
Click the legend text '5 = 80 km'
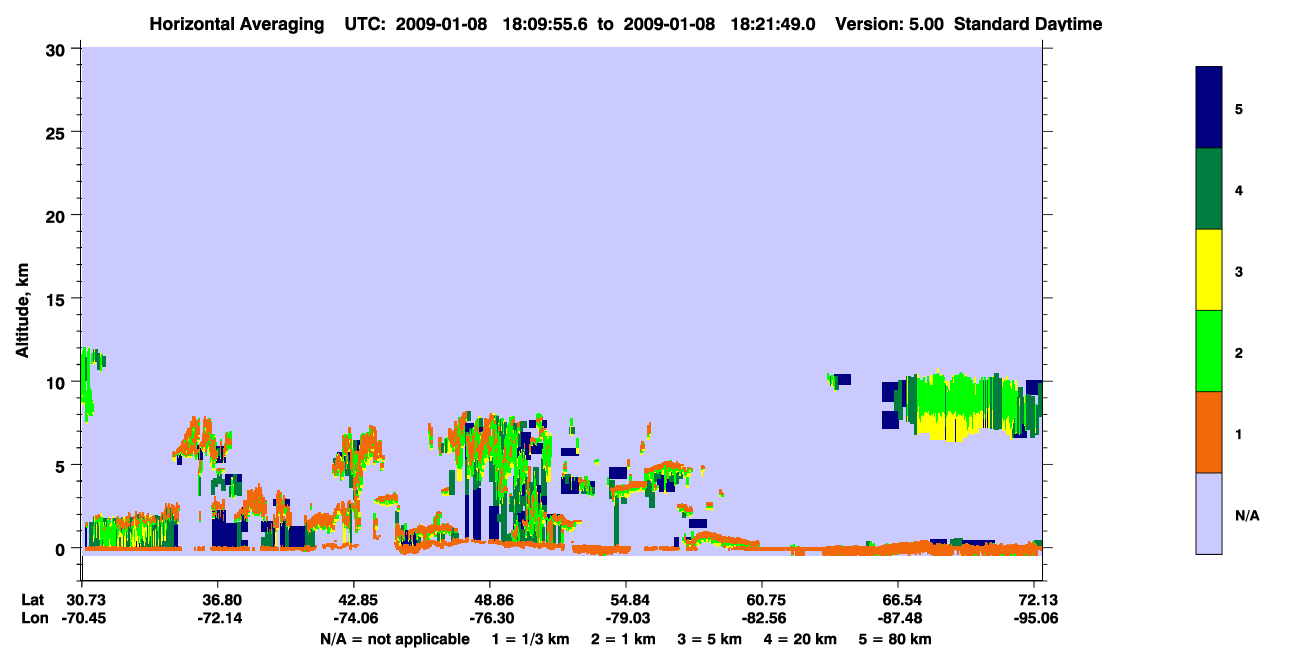897,639
